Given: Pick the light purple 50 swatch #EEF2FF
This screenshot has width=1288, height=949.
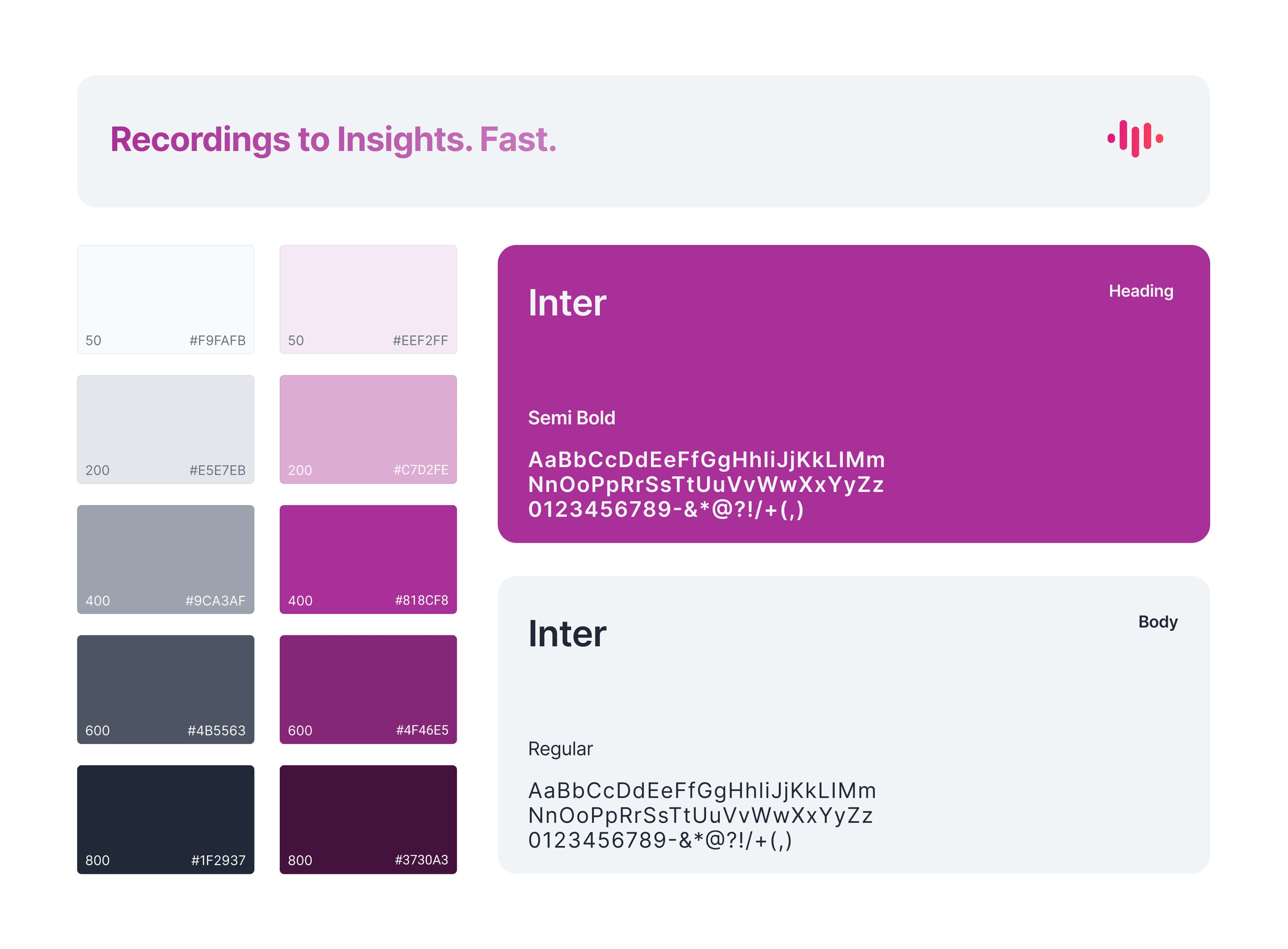Looking at the screenshot, I should pyautogui.click(x=368, y=299).
